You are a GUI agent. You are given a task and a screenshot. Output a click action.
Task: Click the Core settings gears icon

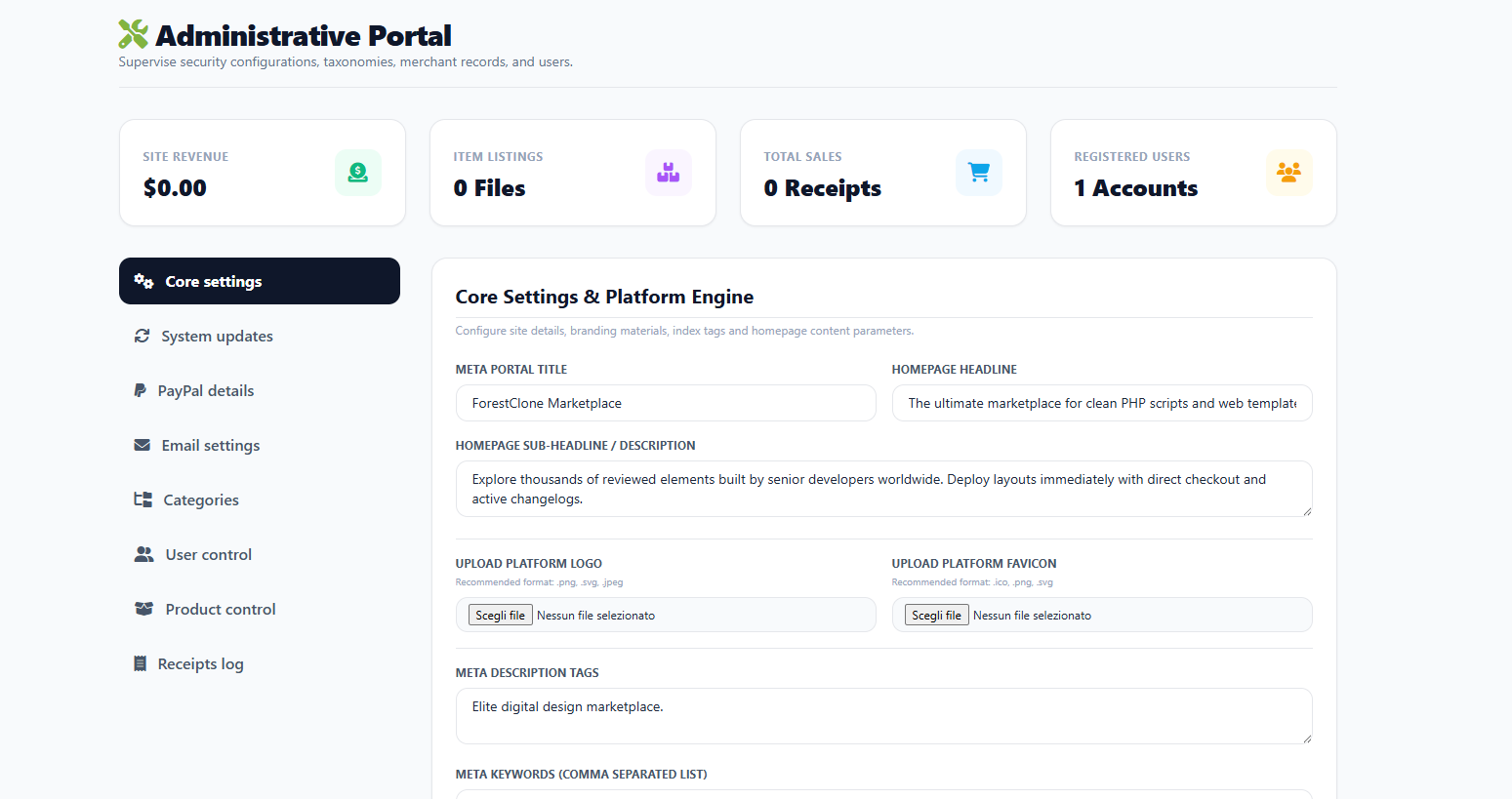coord(143,281)
